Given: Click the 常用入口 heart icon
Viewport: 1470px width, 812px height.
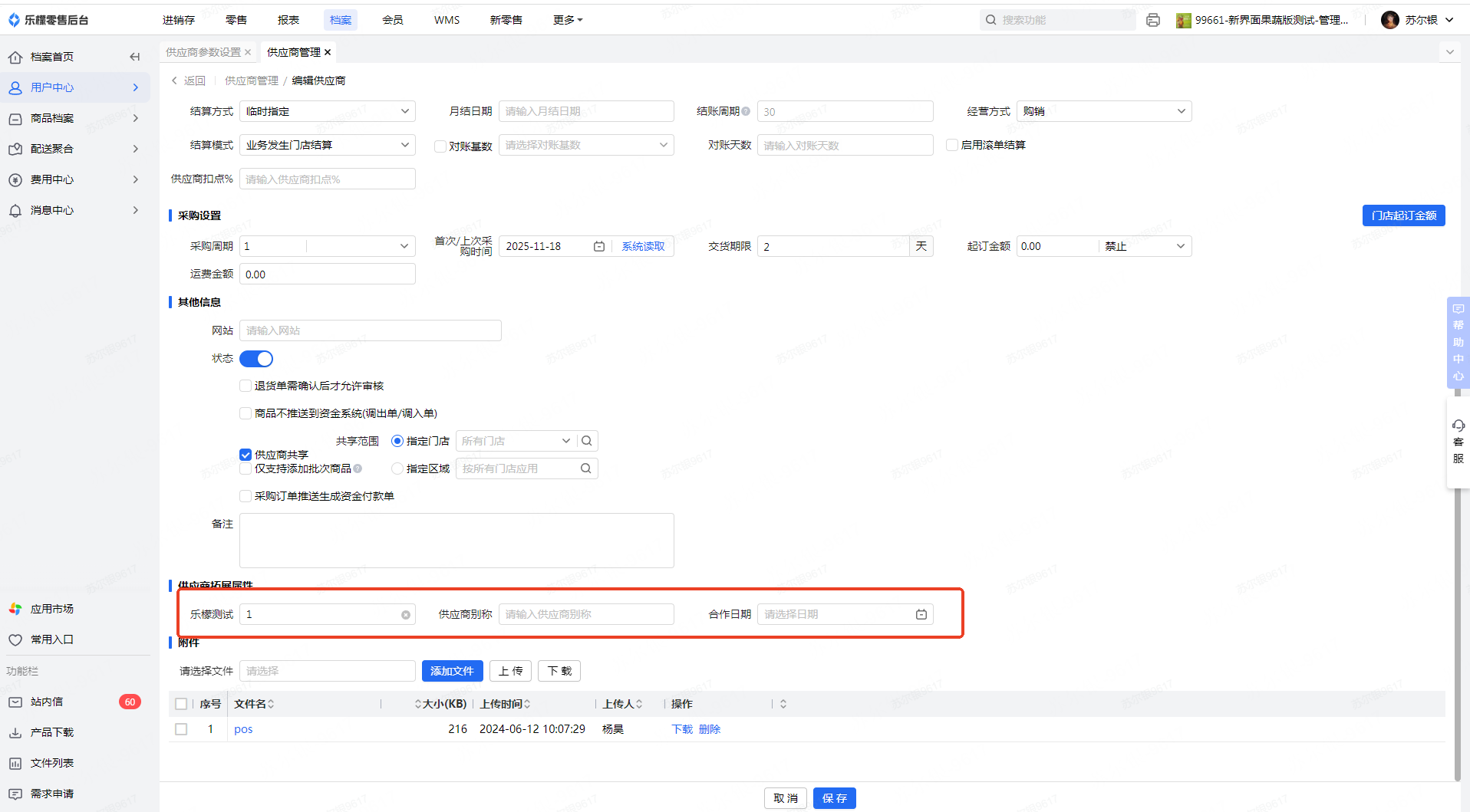Looking at the screenshot, I should 15,639.
